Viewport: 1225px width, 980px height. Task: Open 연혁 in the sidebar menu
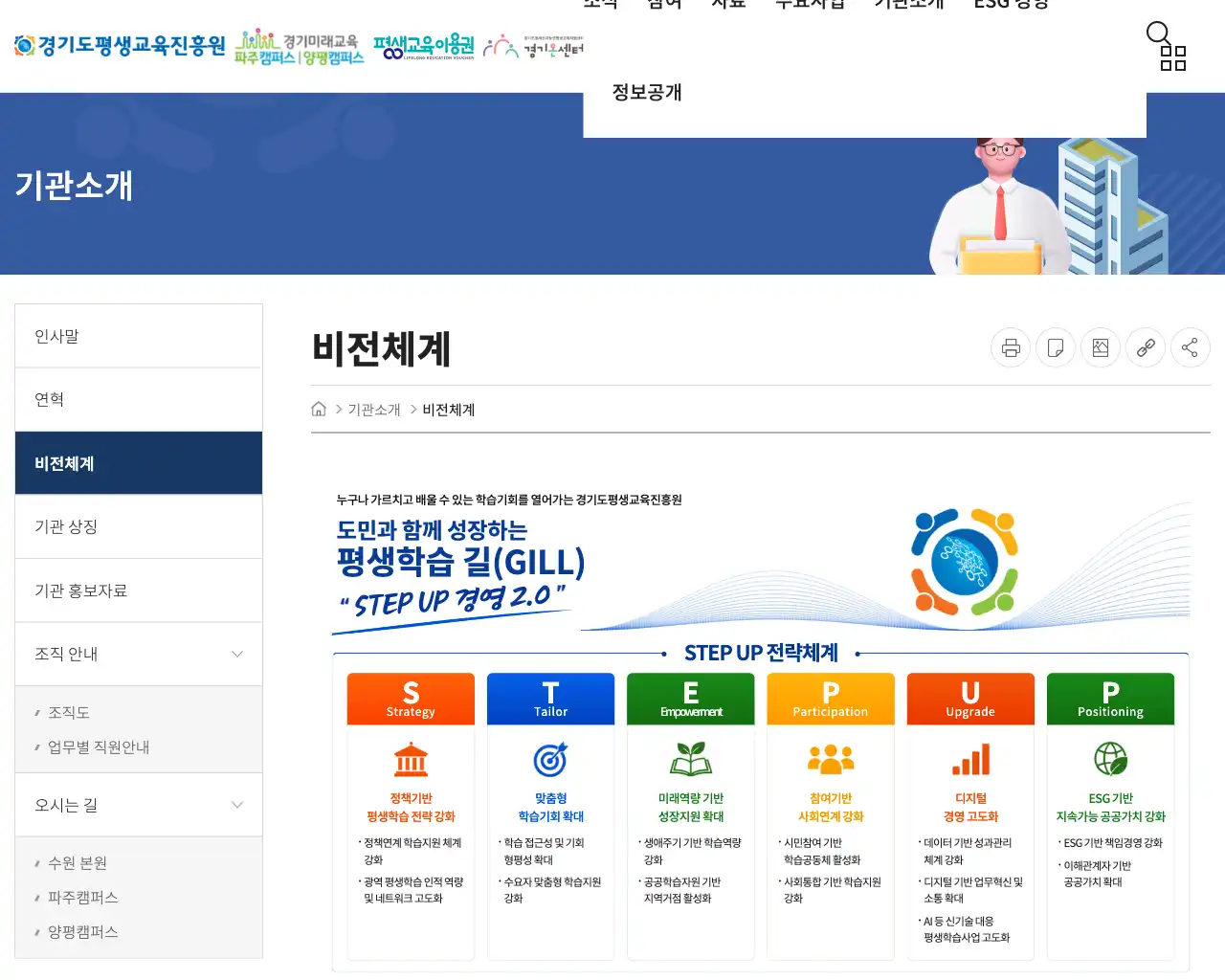click(139, 399)
